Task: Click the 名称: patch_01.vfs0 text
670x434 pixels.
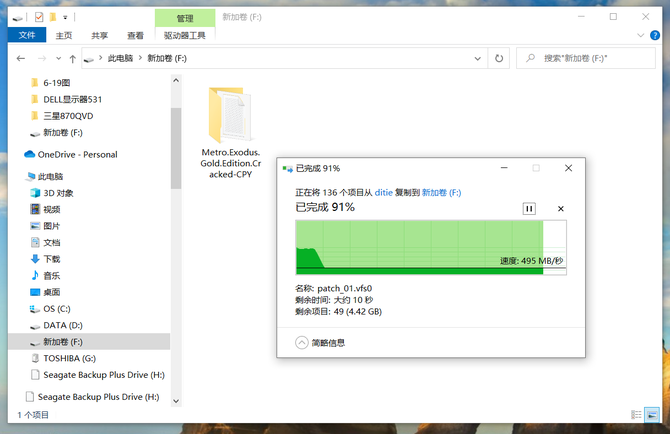Action: [x=333, y=288]
